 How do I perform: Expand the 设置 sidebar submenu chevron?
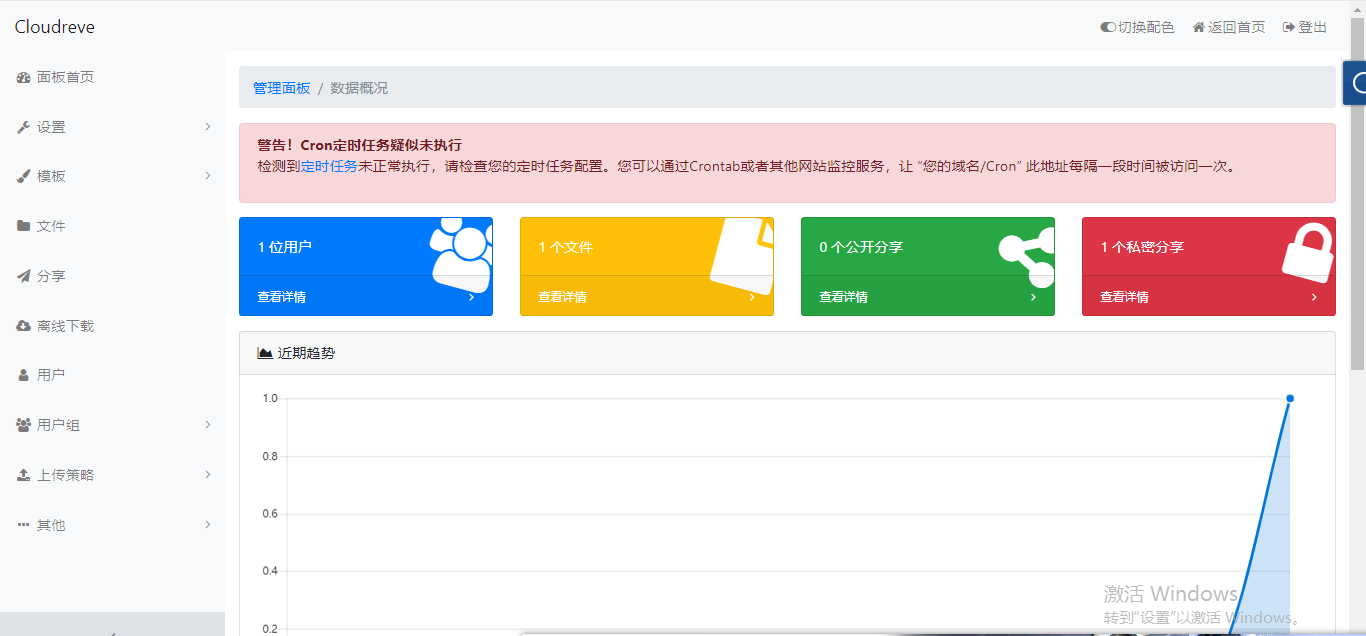[x=207, y=127]
